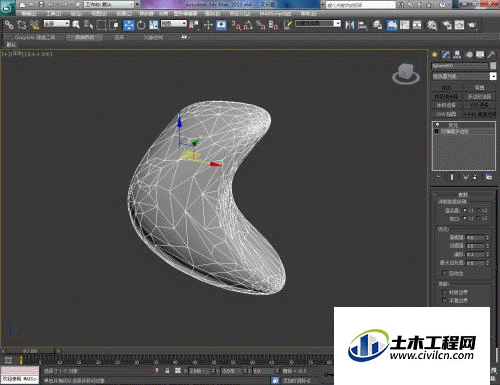This screenshot has width=500, height=385.
Task: Click the Align tool icon
Action: tap(362, 25)
